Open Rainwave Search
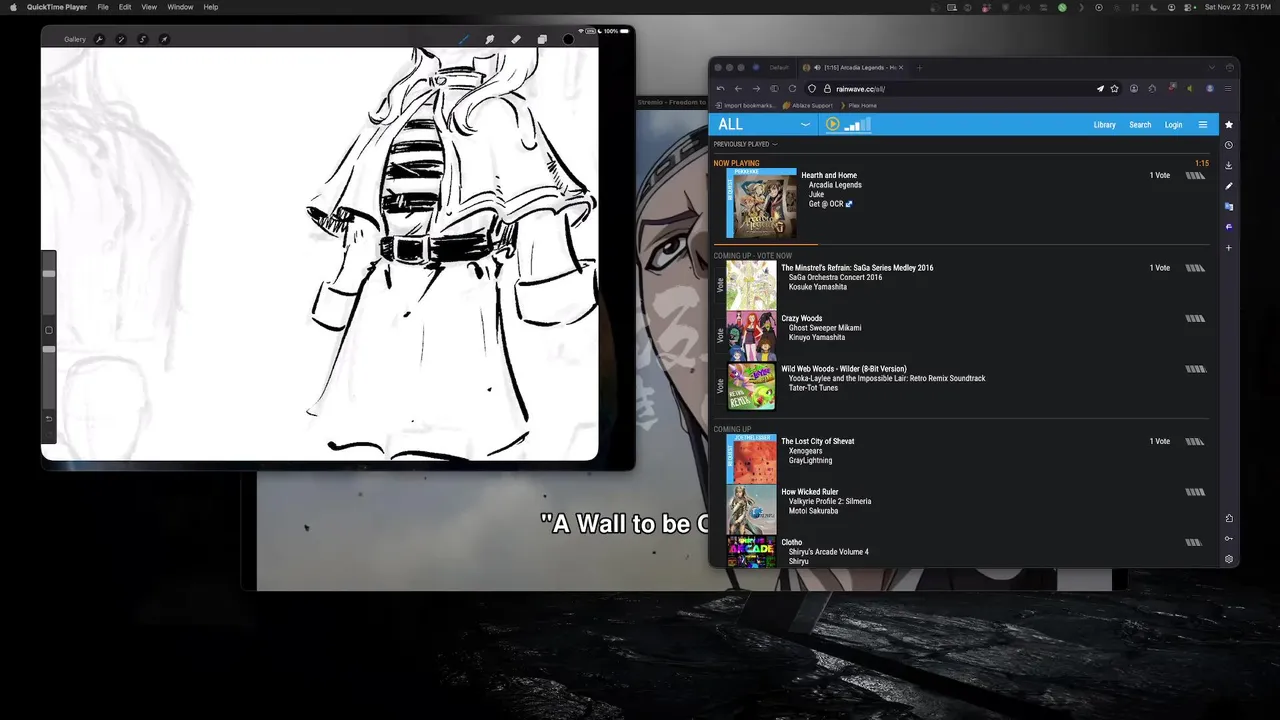 [x=1140, y=125]
